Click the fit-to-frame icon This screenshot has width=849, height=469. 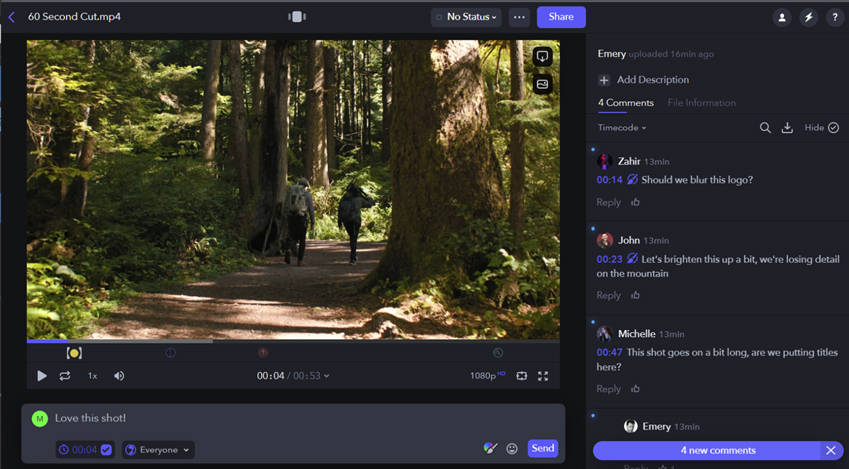point(521,376)
